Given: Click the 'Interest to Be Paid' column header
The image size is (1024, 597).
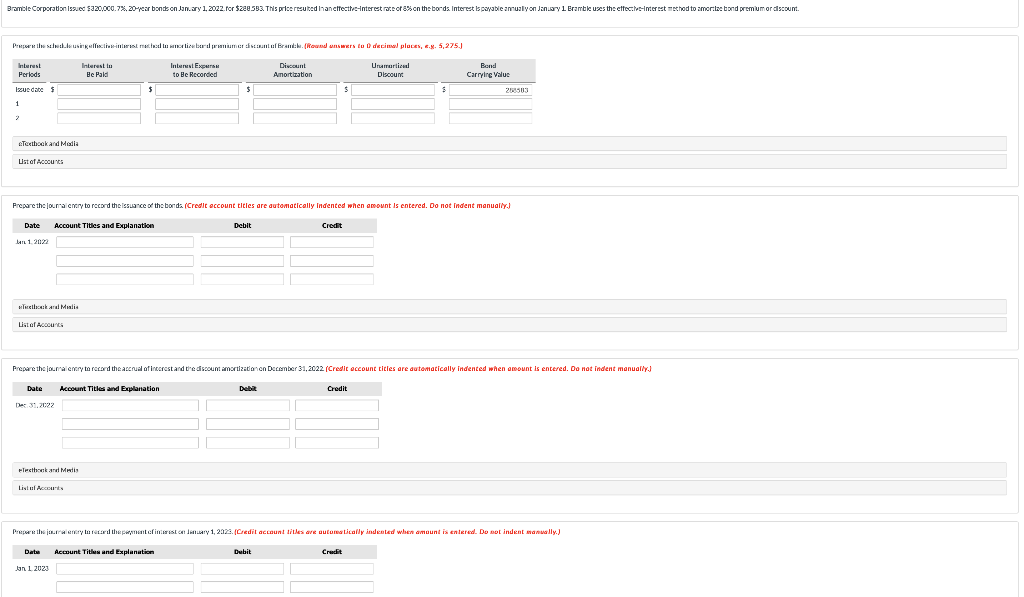Looking at the screenshot, I should click(x=97, y=70).
